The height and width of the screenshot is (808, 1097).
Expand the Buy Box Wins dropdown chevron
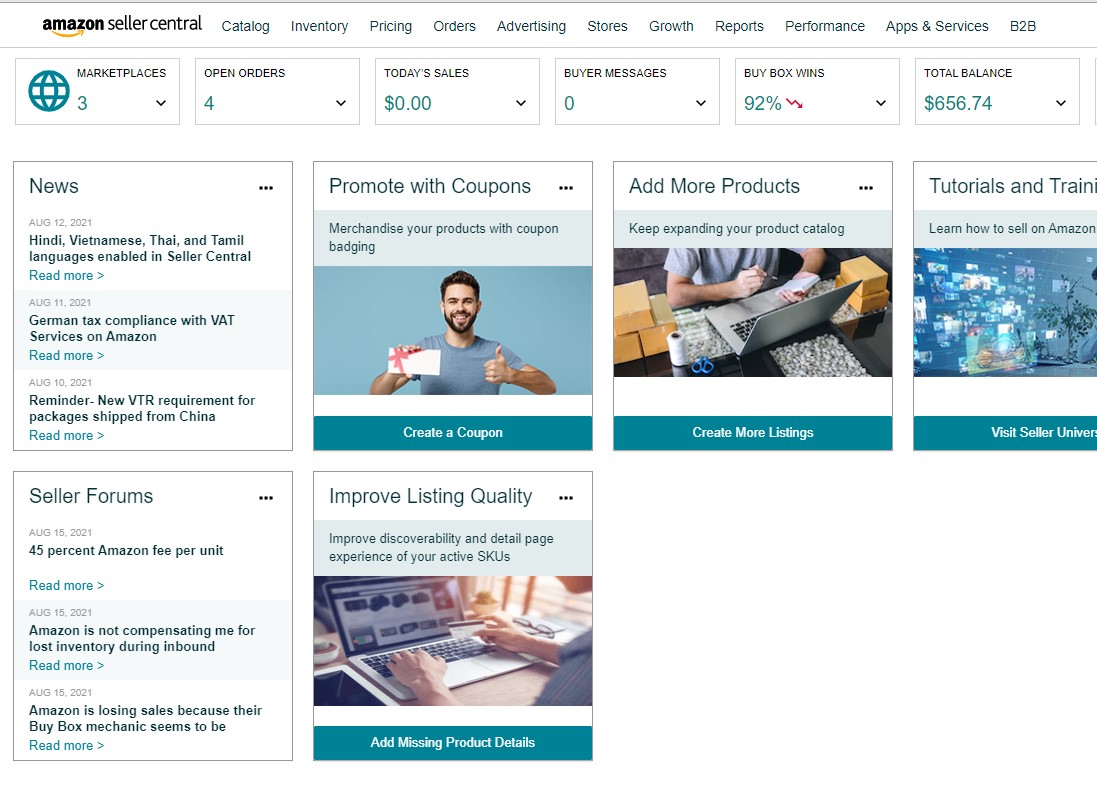click(x=881, y=103)
